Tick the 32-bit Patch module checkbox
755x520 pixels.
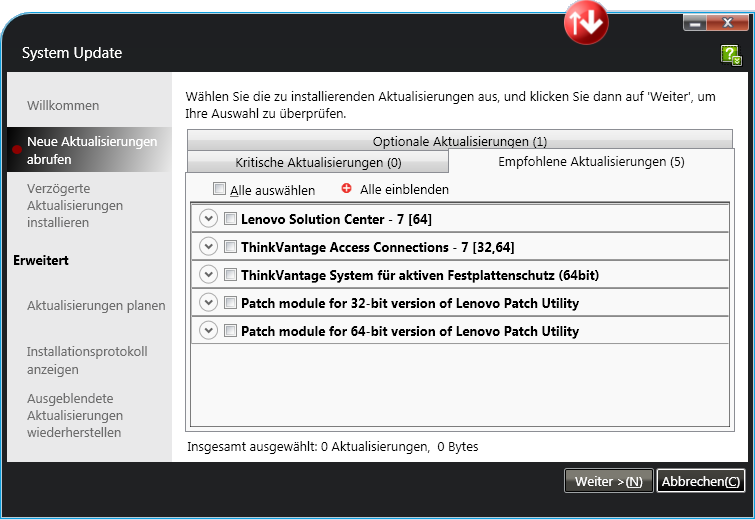coord(230,302)
